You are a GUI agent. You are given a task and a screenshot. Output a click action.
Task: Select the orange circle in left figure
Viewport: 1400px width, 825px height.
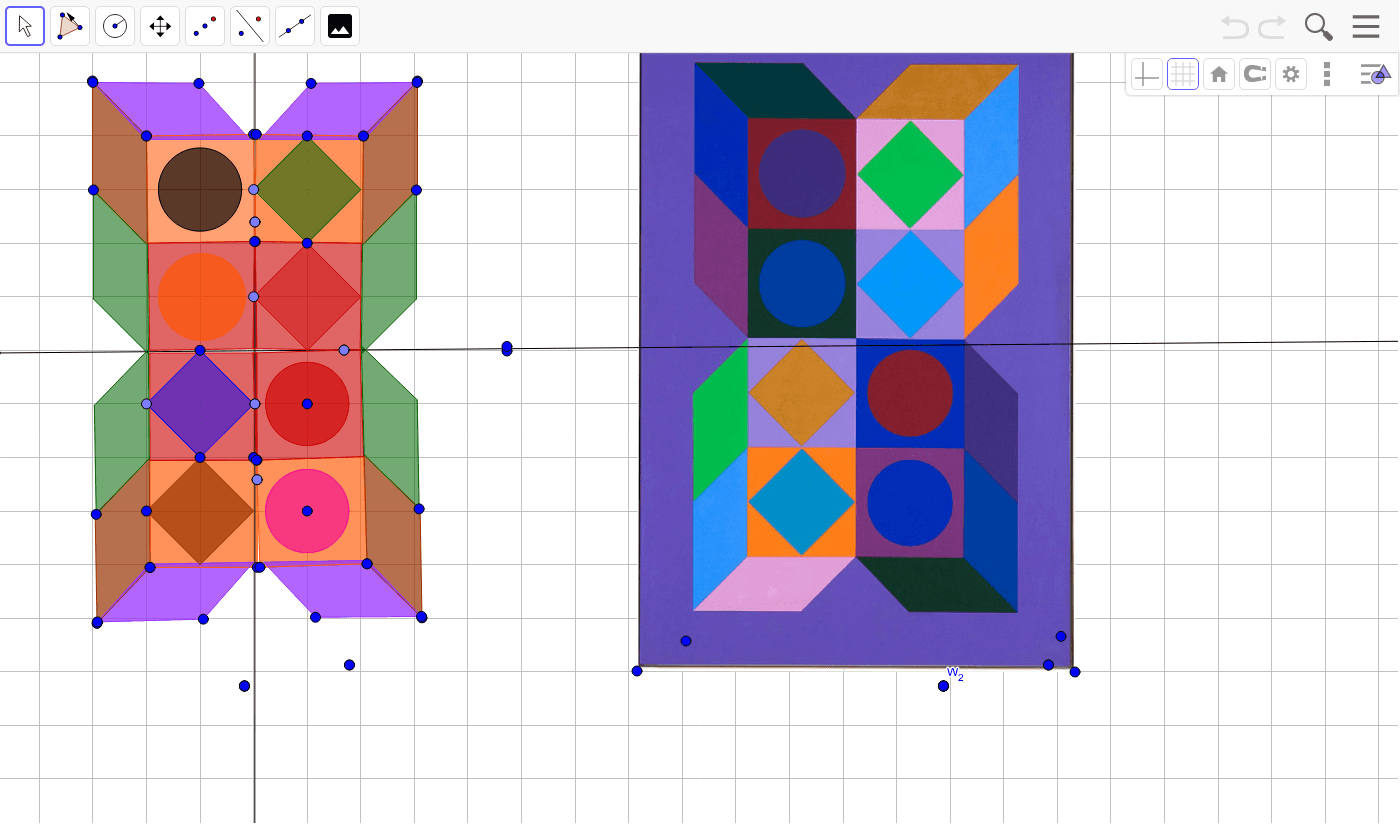click(x=202, y=296)
